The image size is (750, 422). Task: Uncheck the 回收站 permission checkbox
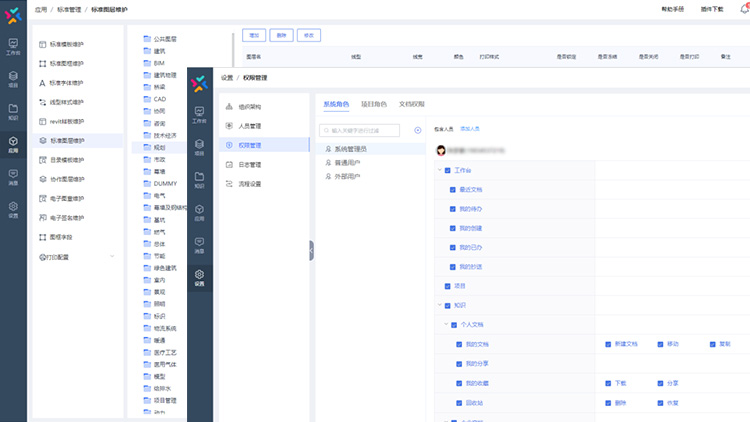click(x=459, y=402)
